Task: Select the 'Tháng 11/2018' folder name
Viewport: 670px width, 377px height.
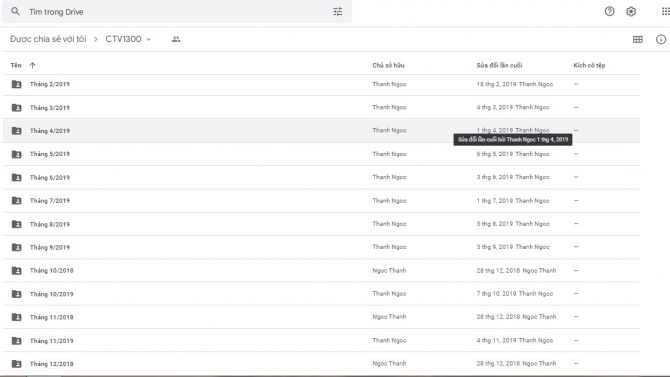Action: click(x=52, y=317)
